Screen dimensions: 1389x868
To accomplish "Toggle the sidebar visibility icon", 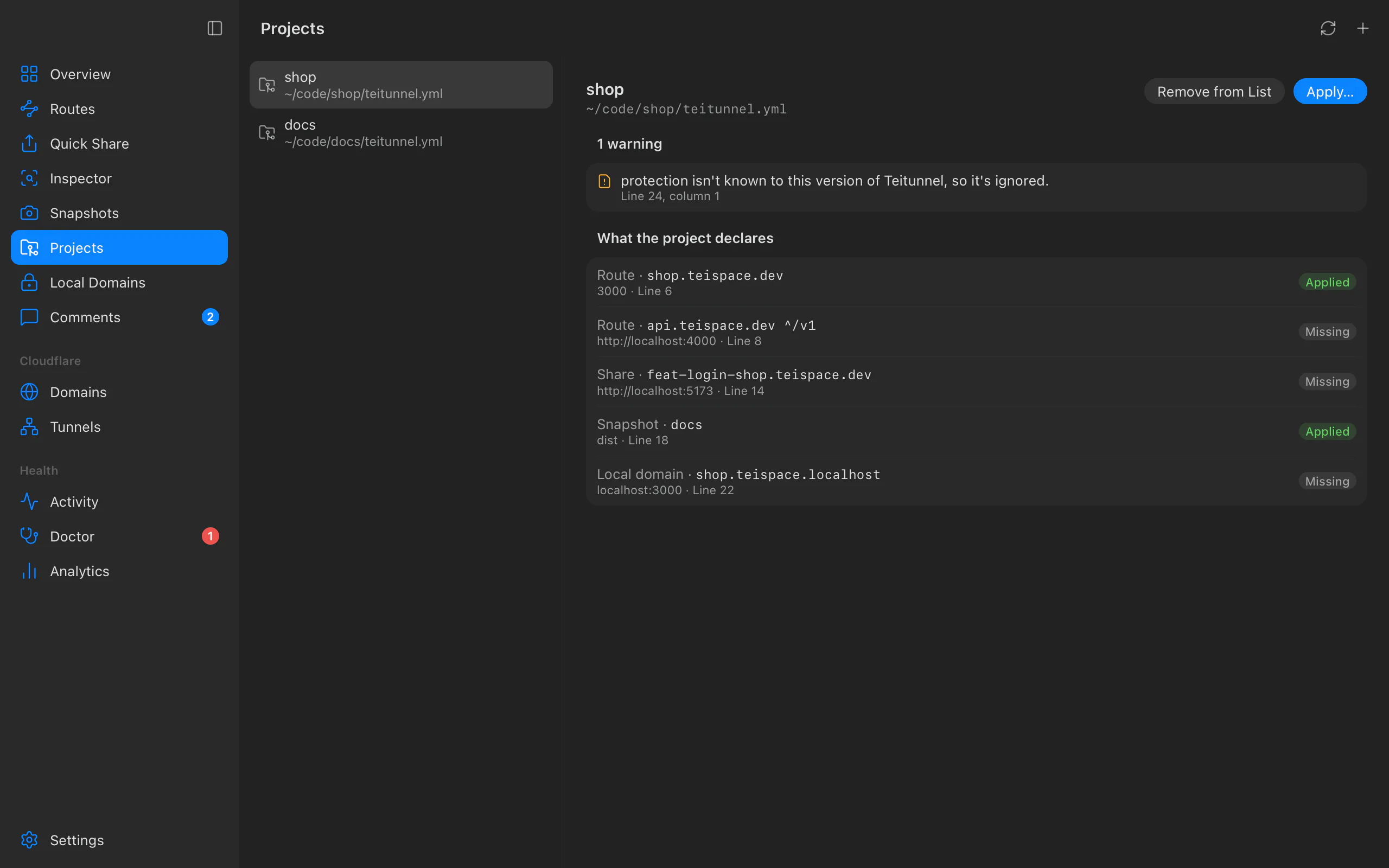I will coord(215,28).
